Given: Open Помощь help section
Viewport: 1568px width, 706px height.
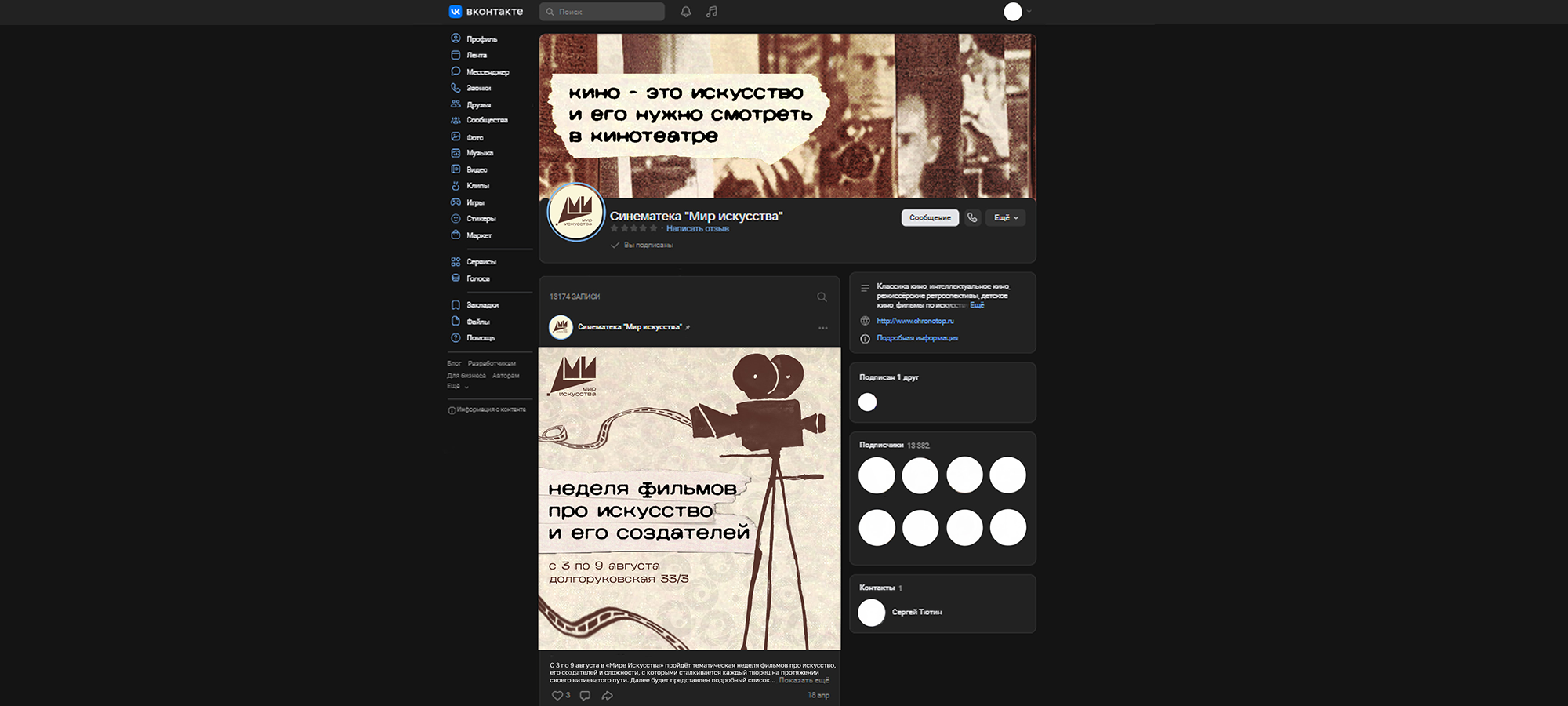Looking at the screenshot, I should (473, 338).
